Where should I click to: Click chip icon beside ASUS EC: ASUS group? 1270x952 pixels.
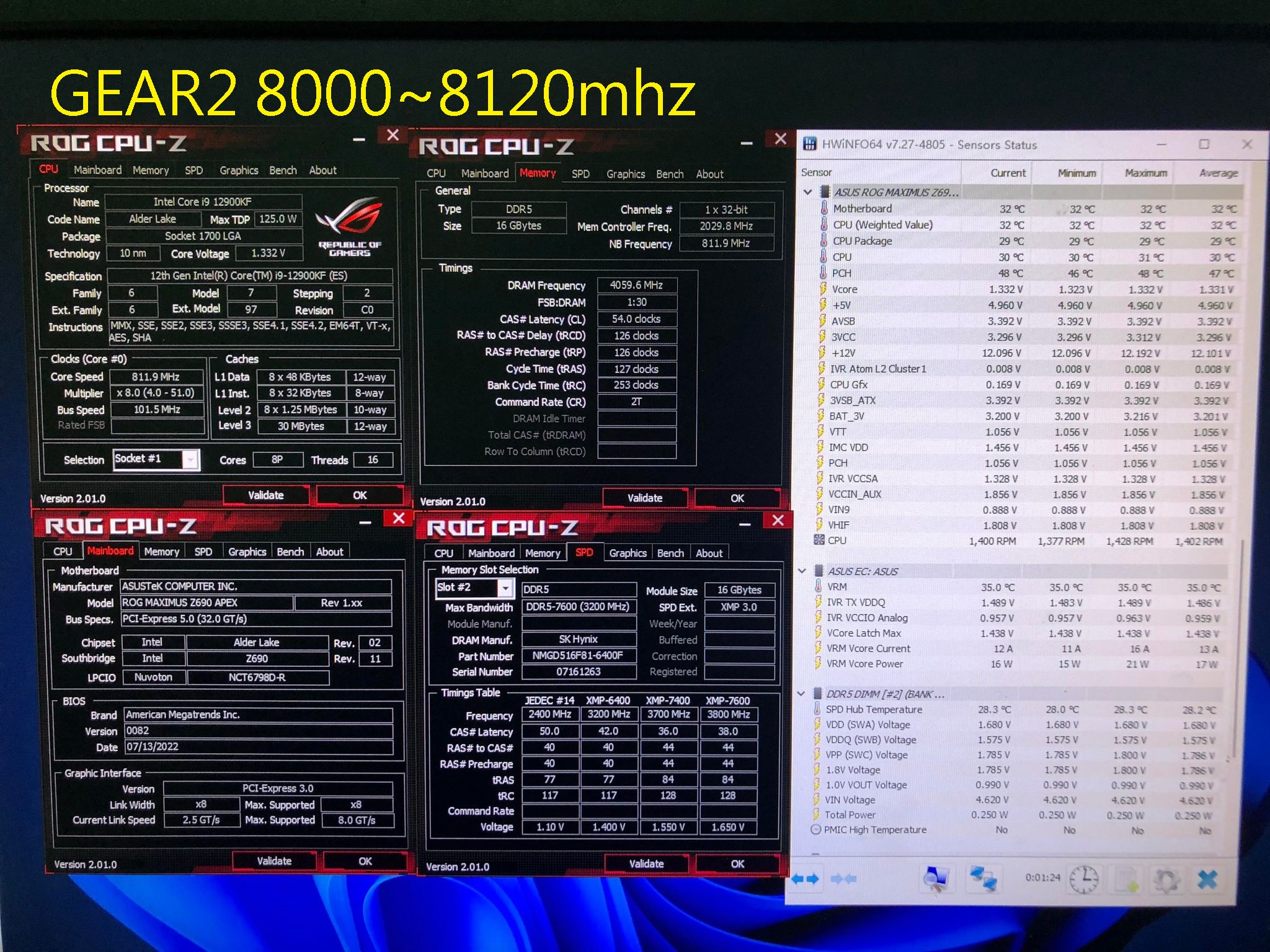tap(819, 571)
